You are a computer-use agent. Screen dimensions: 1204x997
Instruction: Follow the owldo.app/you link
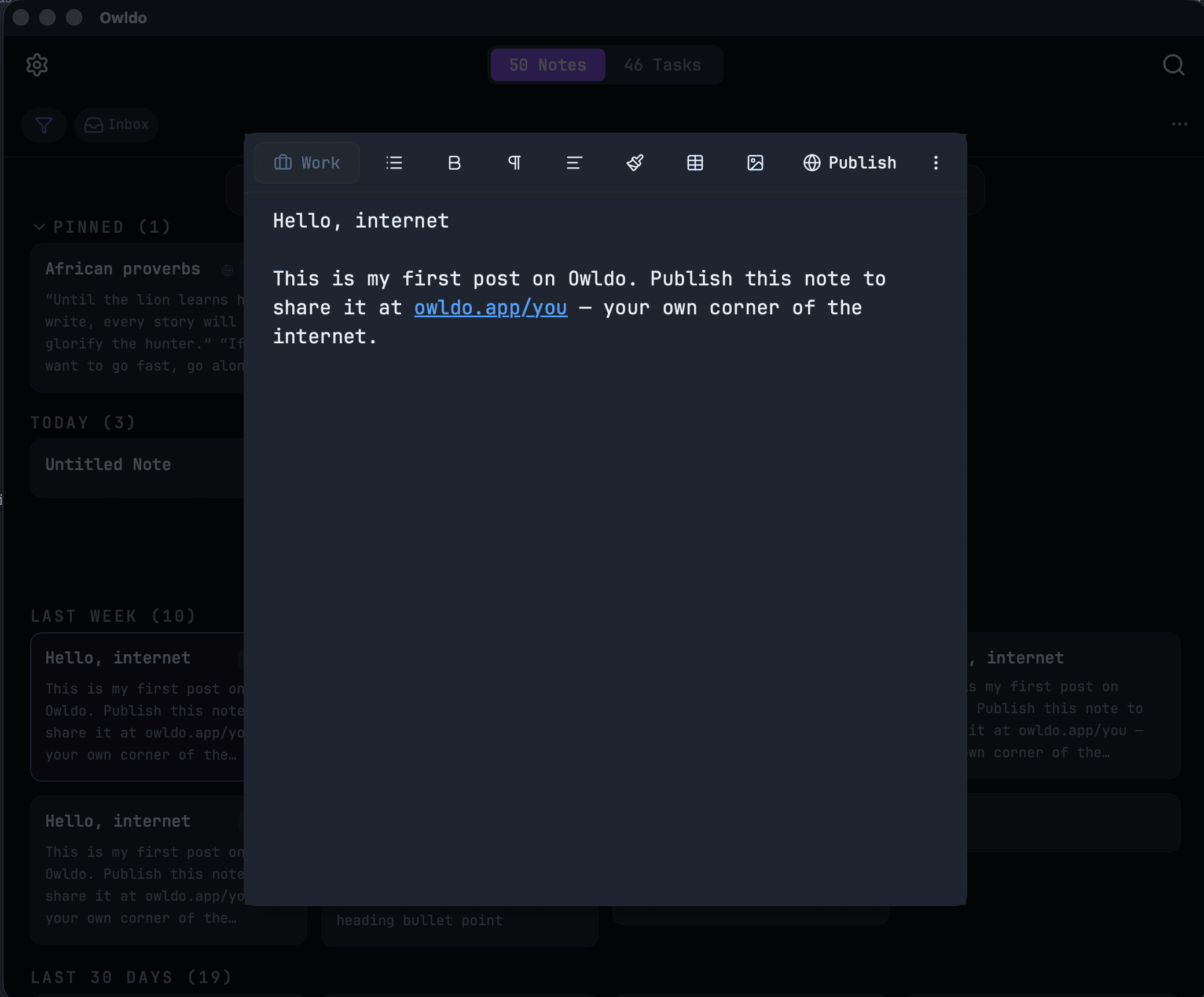click(x=491, y=307)
